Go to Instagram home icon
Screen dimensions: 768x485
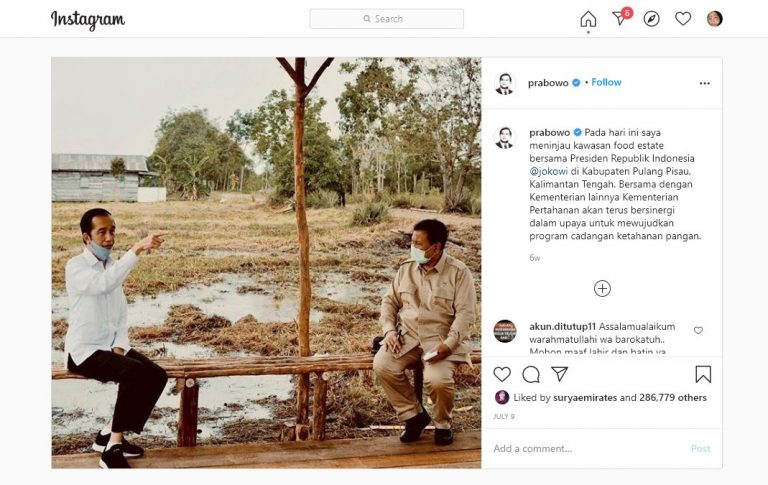tap(588, 19)
